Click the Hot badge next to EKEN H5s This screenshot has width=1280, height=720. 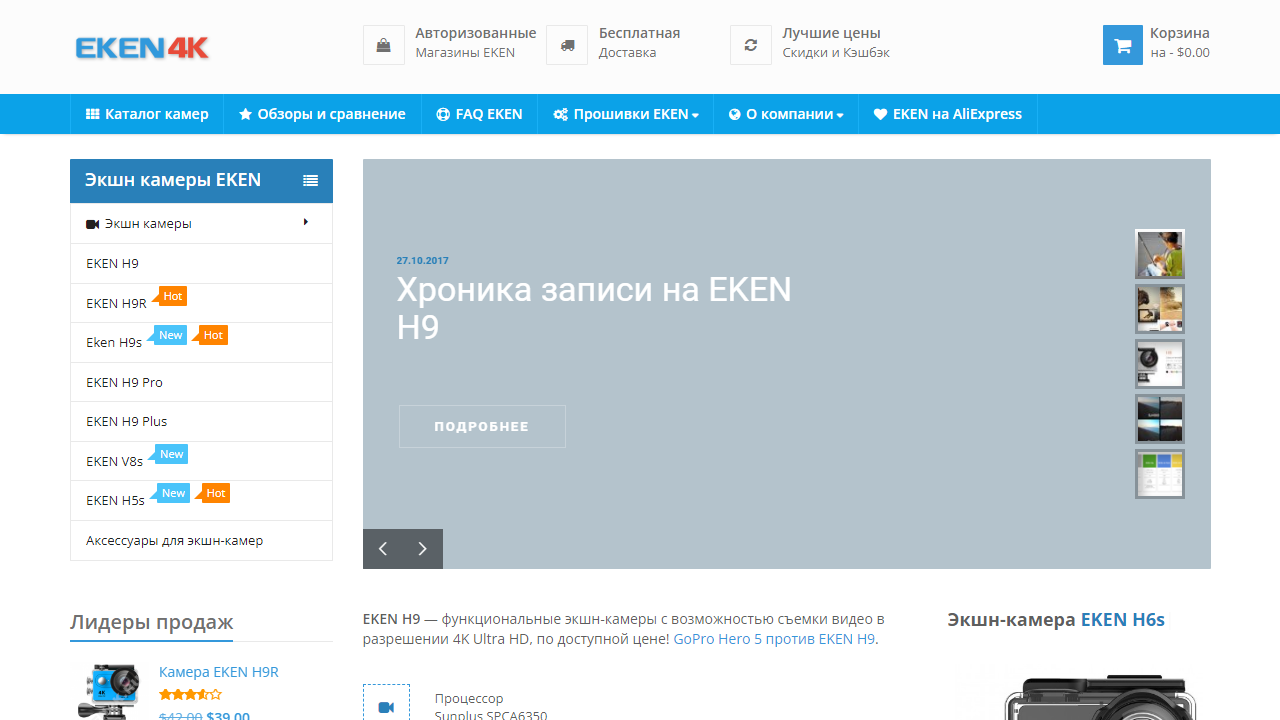coord(215,493)
